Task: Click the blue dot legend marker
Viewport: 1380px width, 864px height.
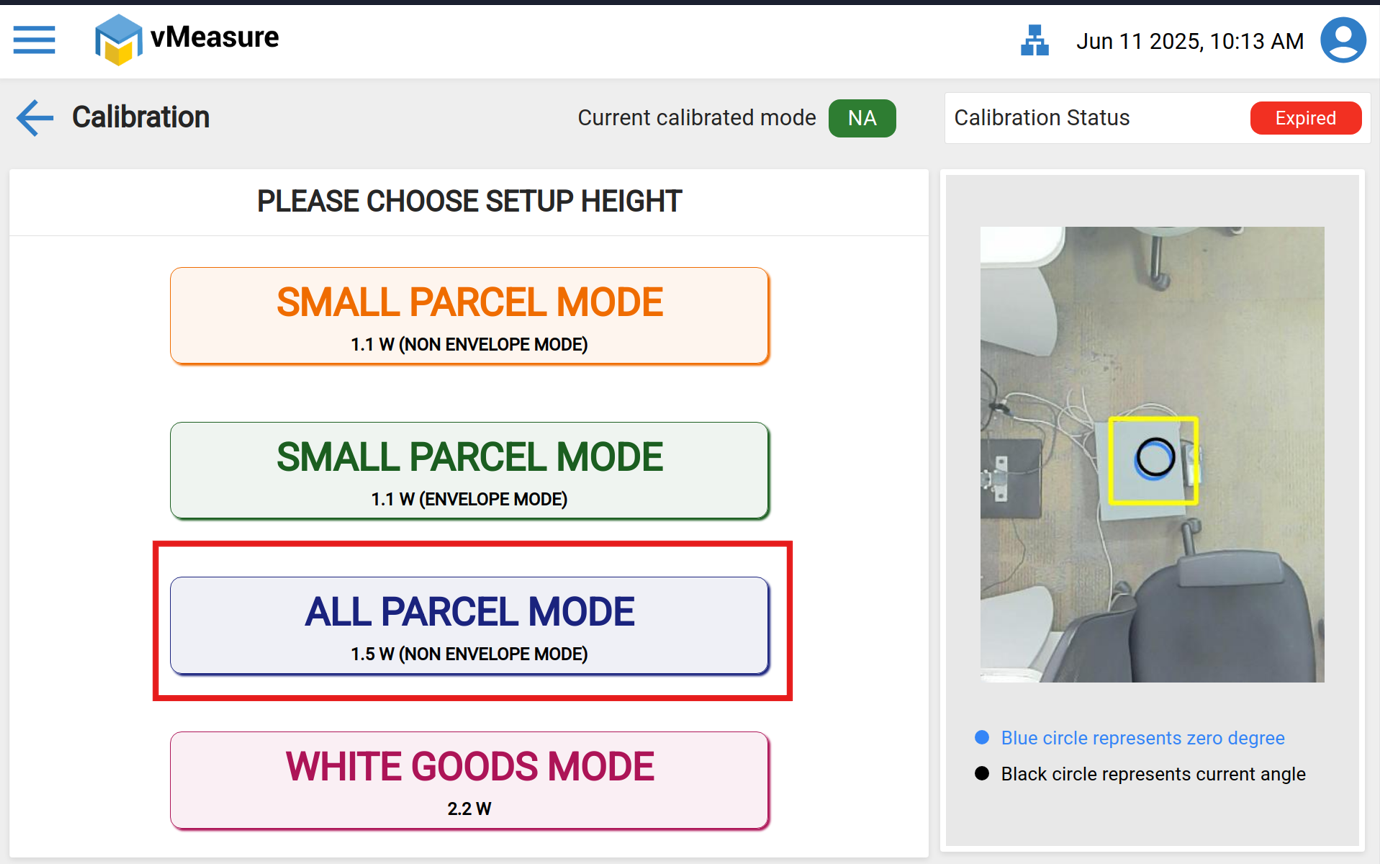Action: click(x=982, y=738)
